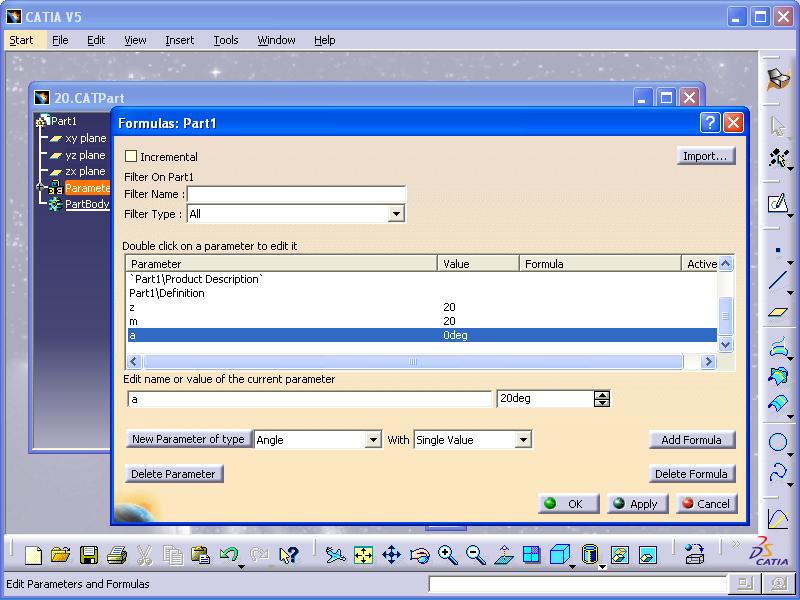Open the parameter type dropdown showing Angle
The width and height of the screenshot is (800, 600).
point(373,440)
